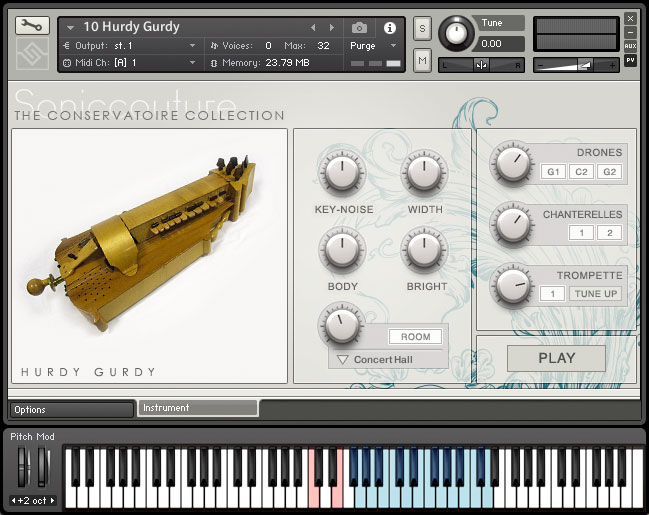The image size is (649, 515).
Task: Solo the instrument with S button
Action: [422, 28]
